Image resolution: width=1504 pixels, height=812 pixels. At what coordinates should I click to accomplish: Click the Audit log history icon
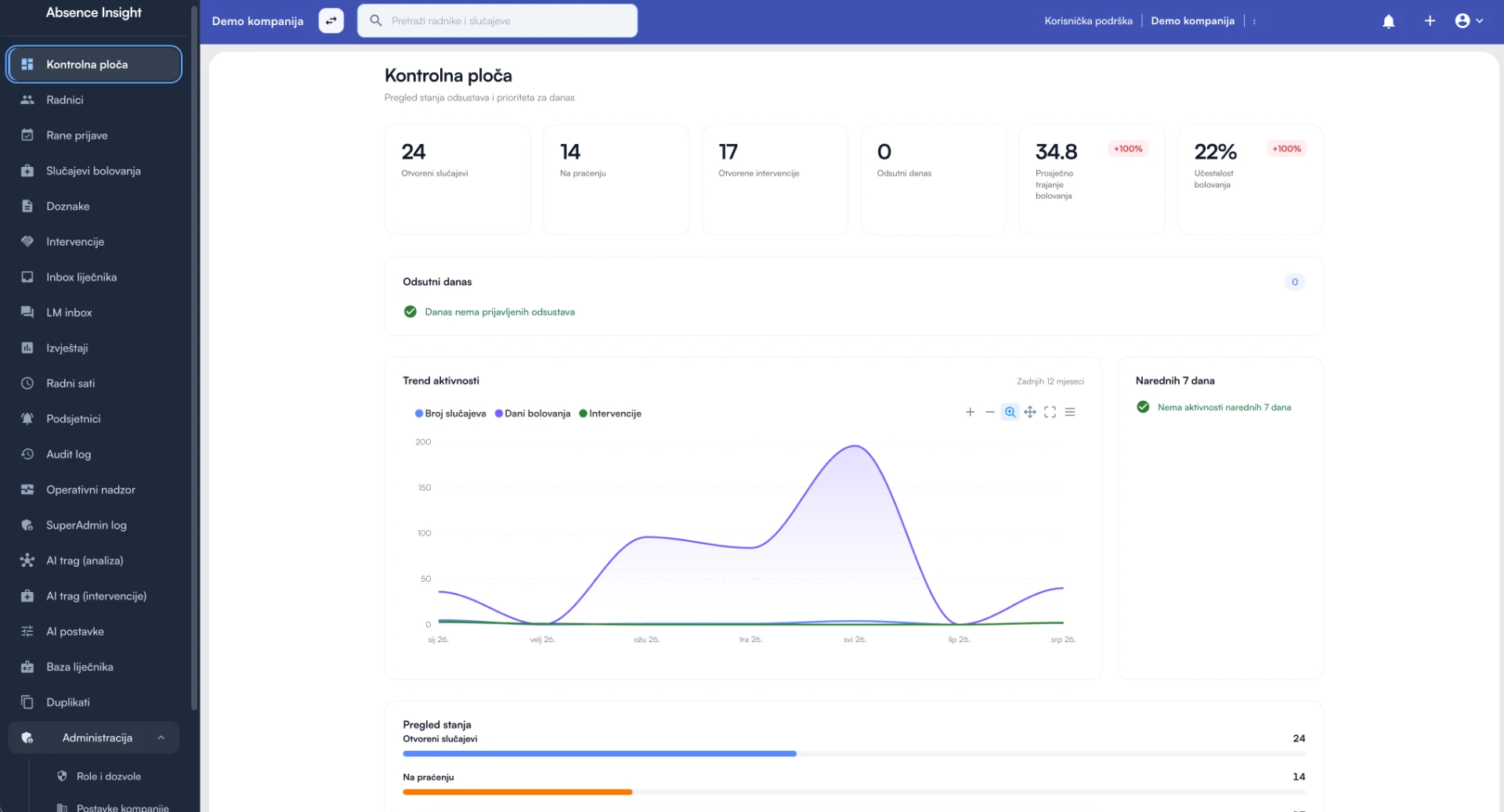(27, 454)
